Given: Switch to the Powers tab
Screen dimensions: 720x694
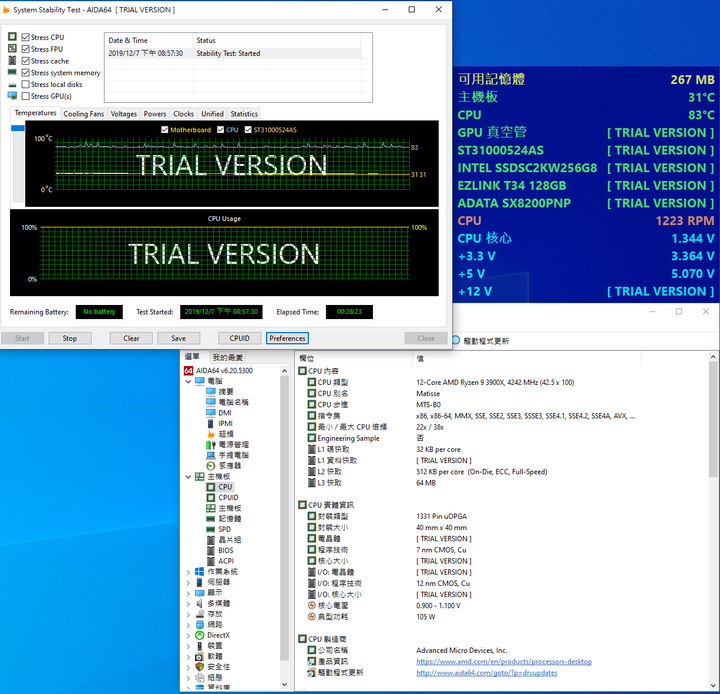Looking at the screenshot, I should (x=155, y=114).
